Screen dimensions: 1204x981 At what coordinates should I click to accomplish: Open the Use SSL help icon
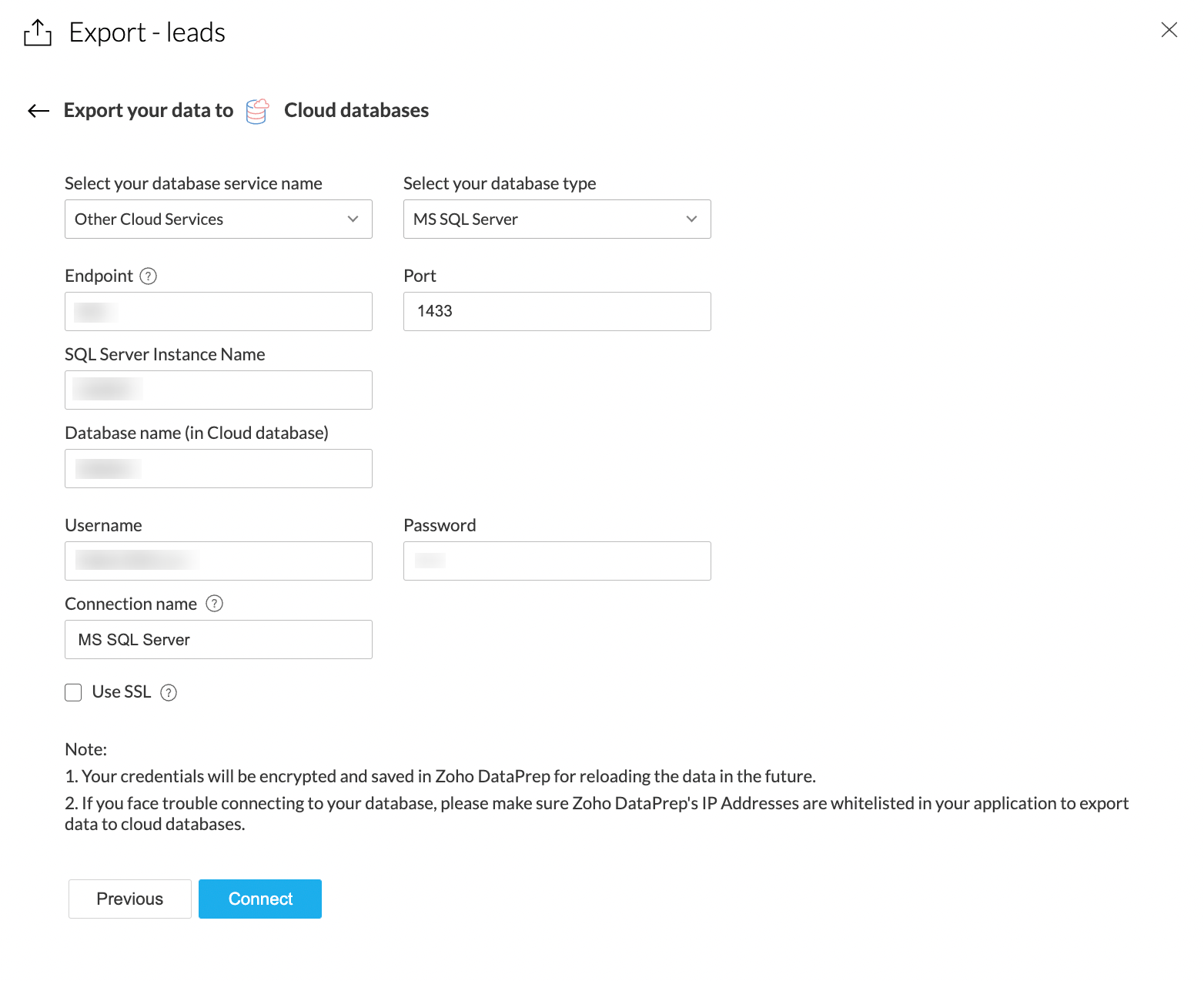pos(169,693)
